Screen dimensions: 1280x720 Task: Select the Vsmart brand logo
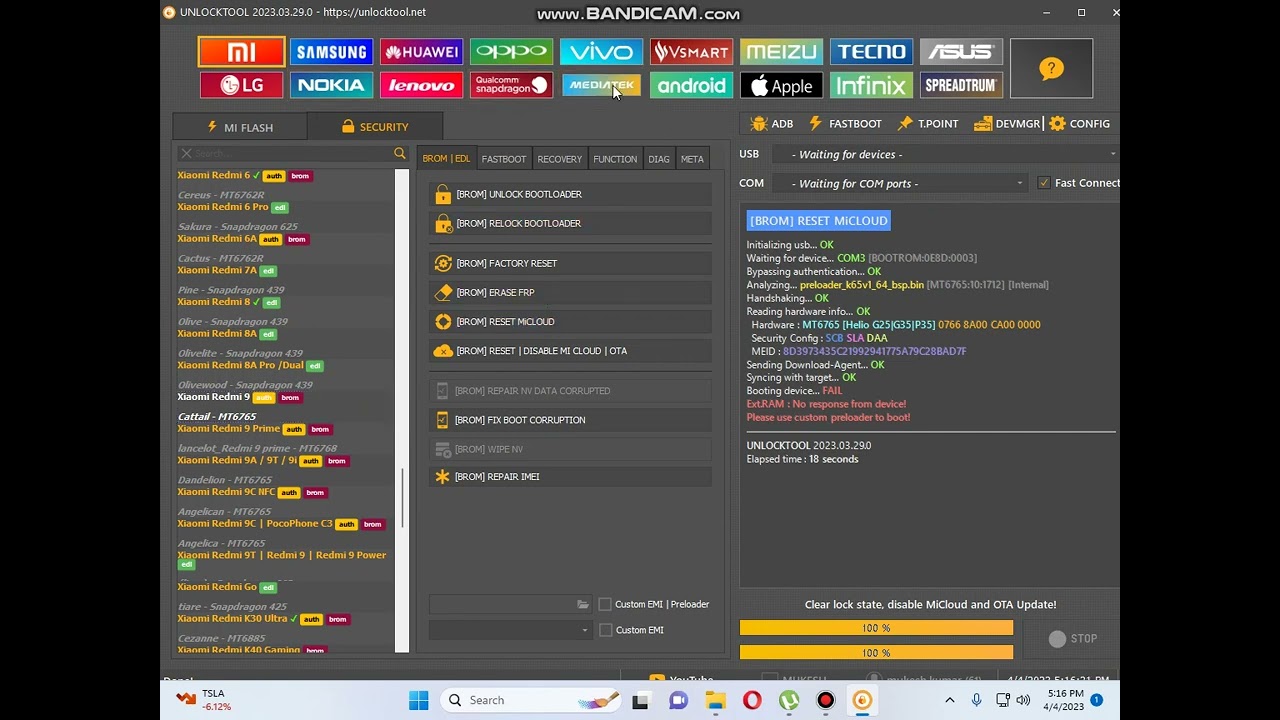pos(691,52)
